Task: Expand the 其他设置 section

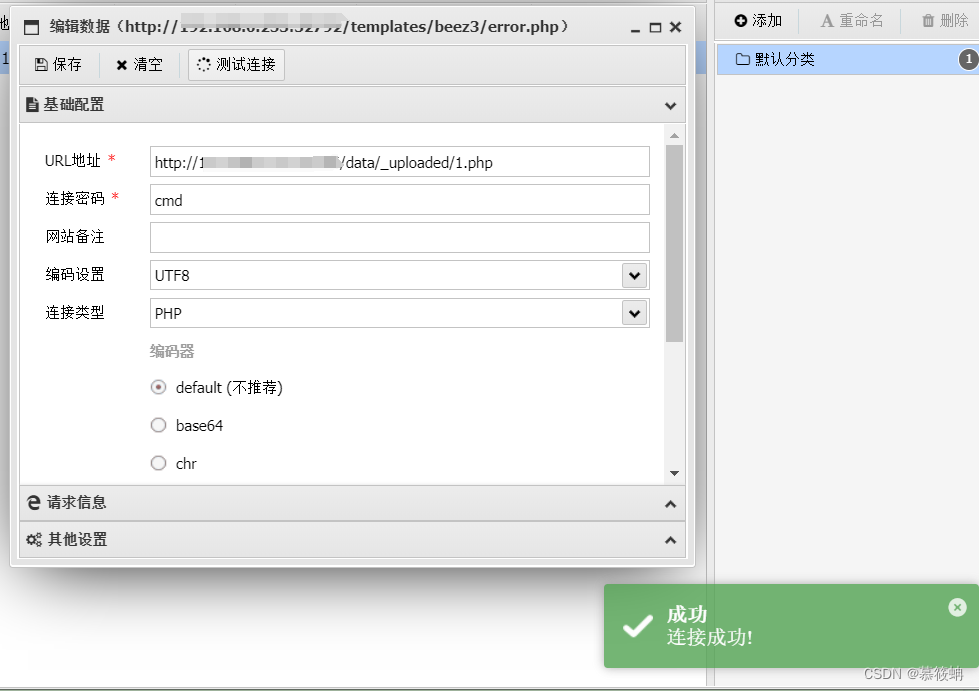Action: 353,540
